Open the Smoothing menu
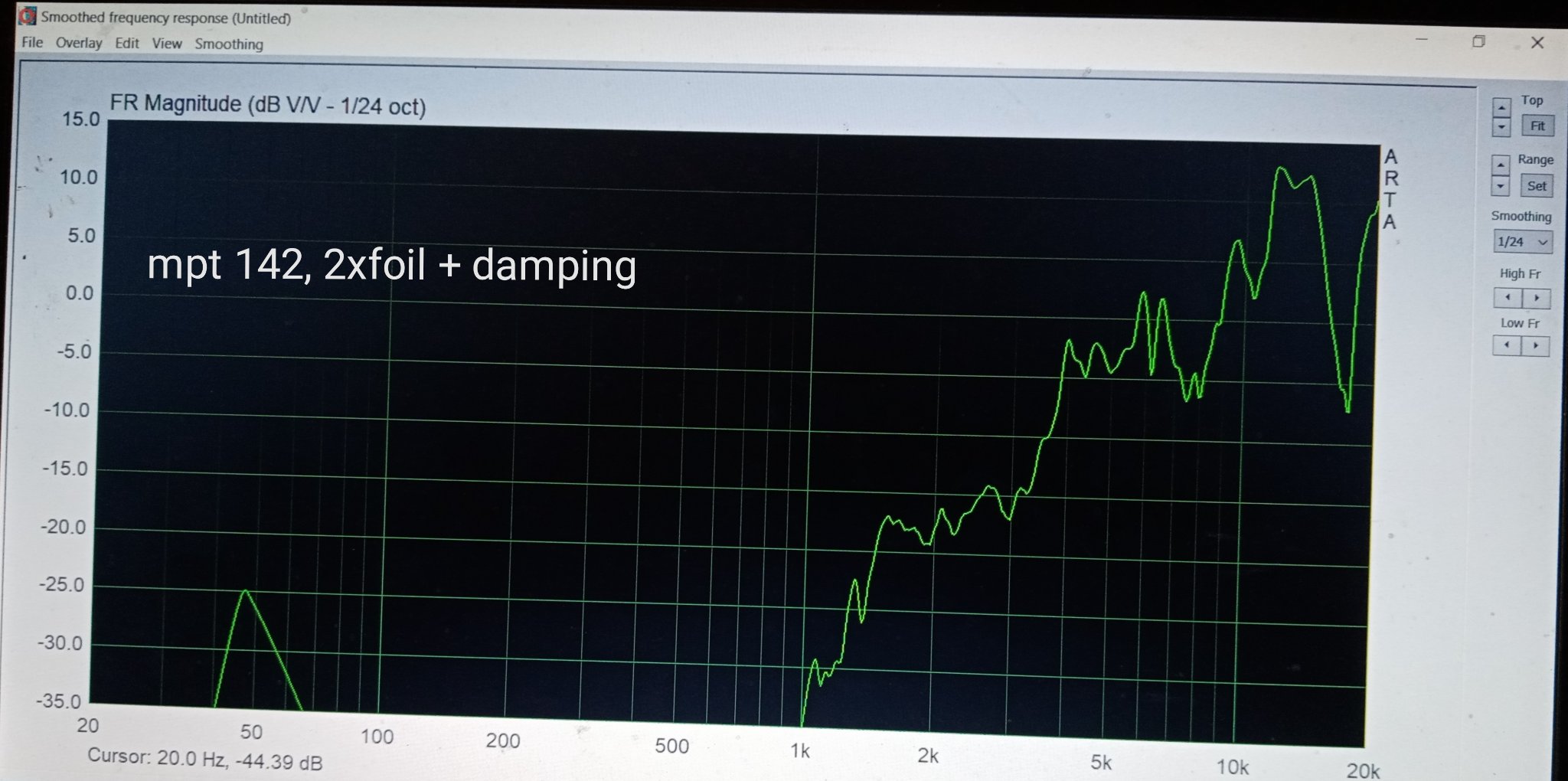This screenshot has height=781, width=1568. click(x=229, y=44)
